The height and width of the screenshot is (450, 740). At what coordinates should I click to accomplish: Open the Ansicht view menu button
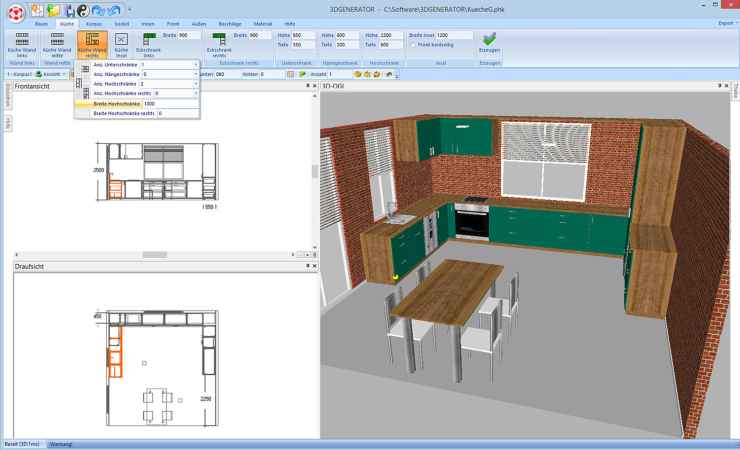click(49, 74)
